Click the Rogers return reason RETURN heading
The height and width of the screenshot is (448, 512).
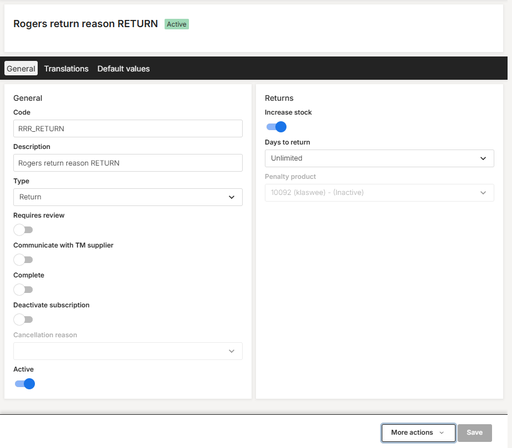pyautogui.click(x=86, y=24)
